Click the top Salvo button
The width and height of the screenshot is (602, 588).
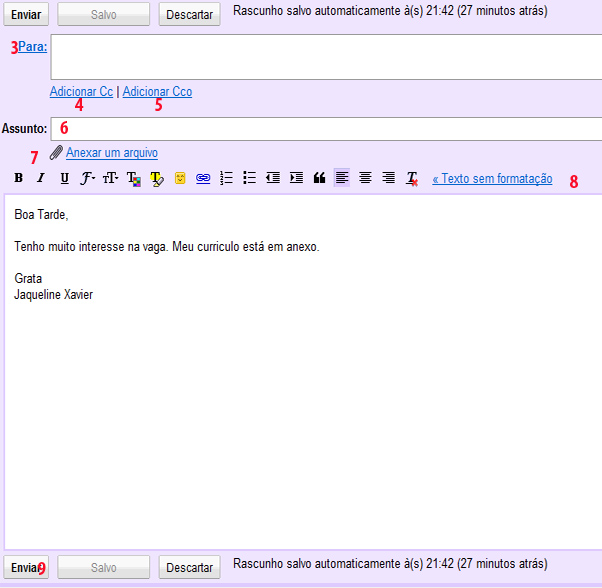[104, 14]
